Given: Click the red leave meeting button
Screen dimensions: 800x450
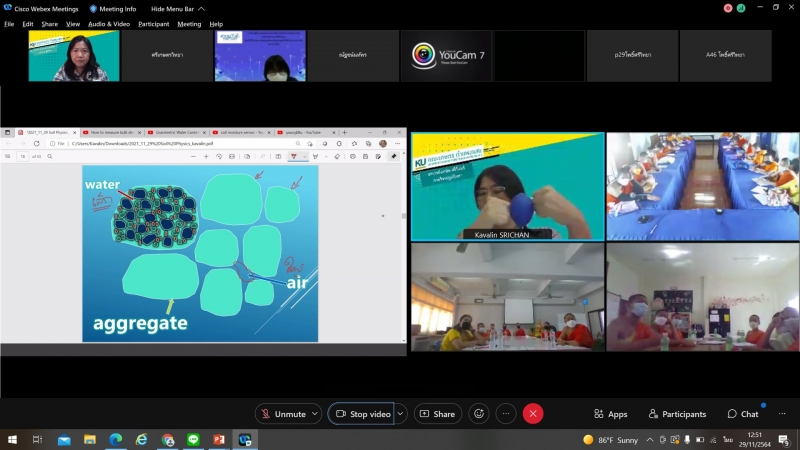Looking at the screenshot, I should click(x=533, y=414).
